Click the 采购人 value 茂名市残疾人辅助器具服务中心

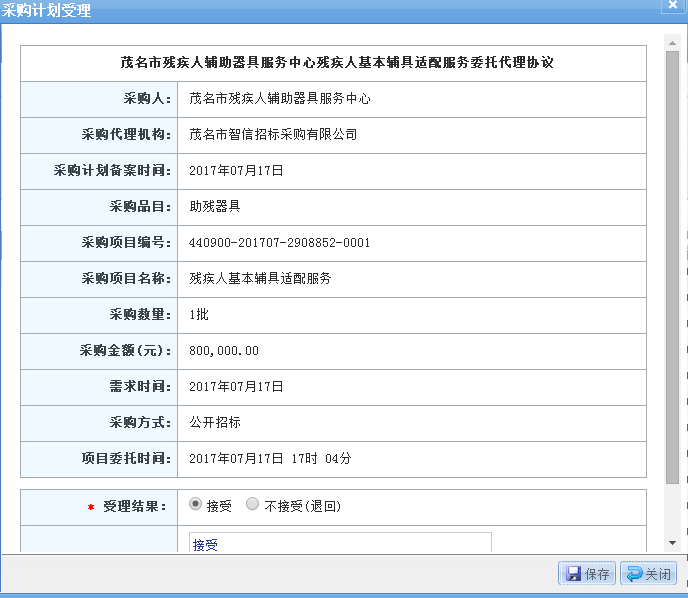[x=280, y=99]
